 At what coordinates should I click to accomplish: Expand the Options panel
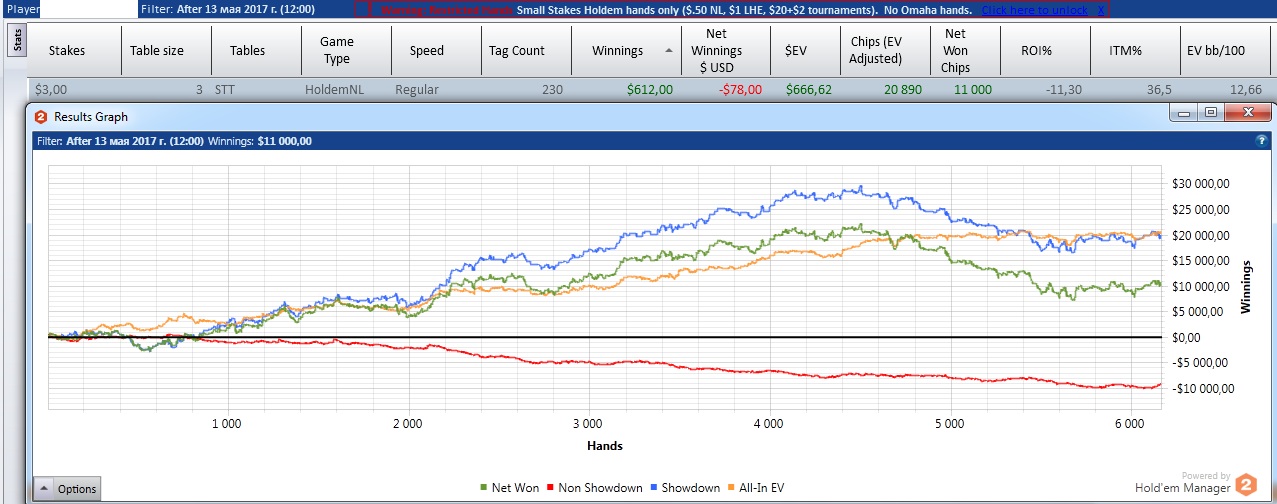[x=67, y=489]
